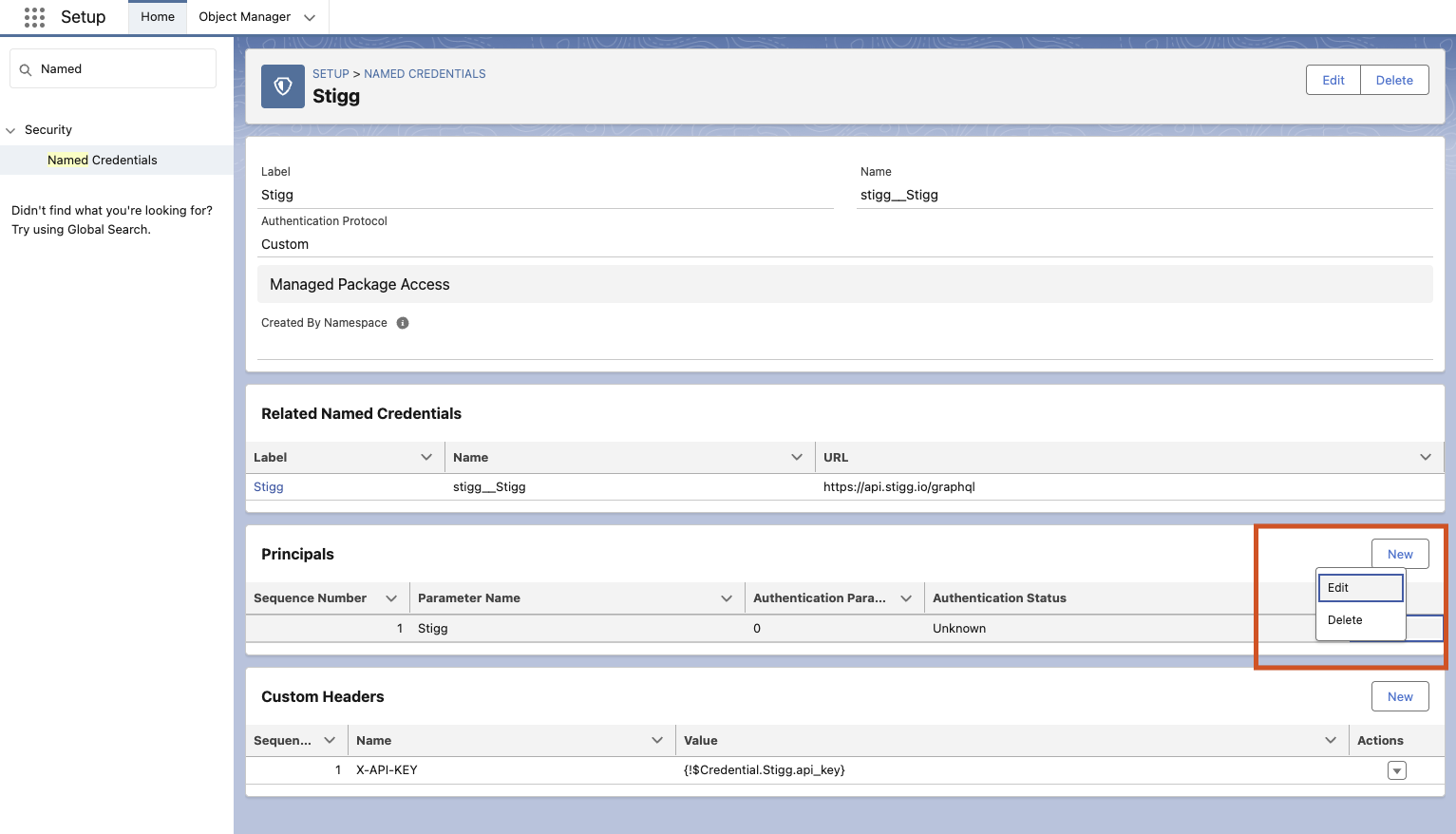Click the search magnifier icon in Quick Find

pos(26,69)
